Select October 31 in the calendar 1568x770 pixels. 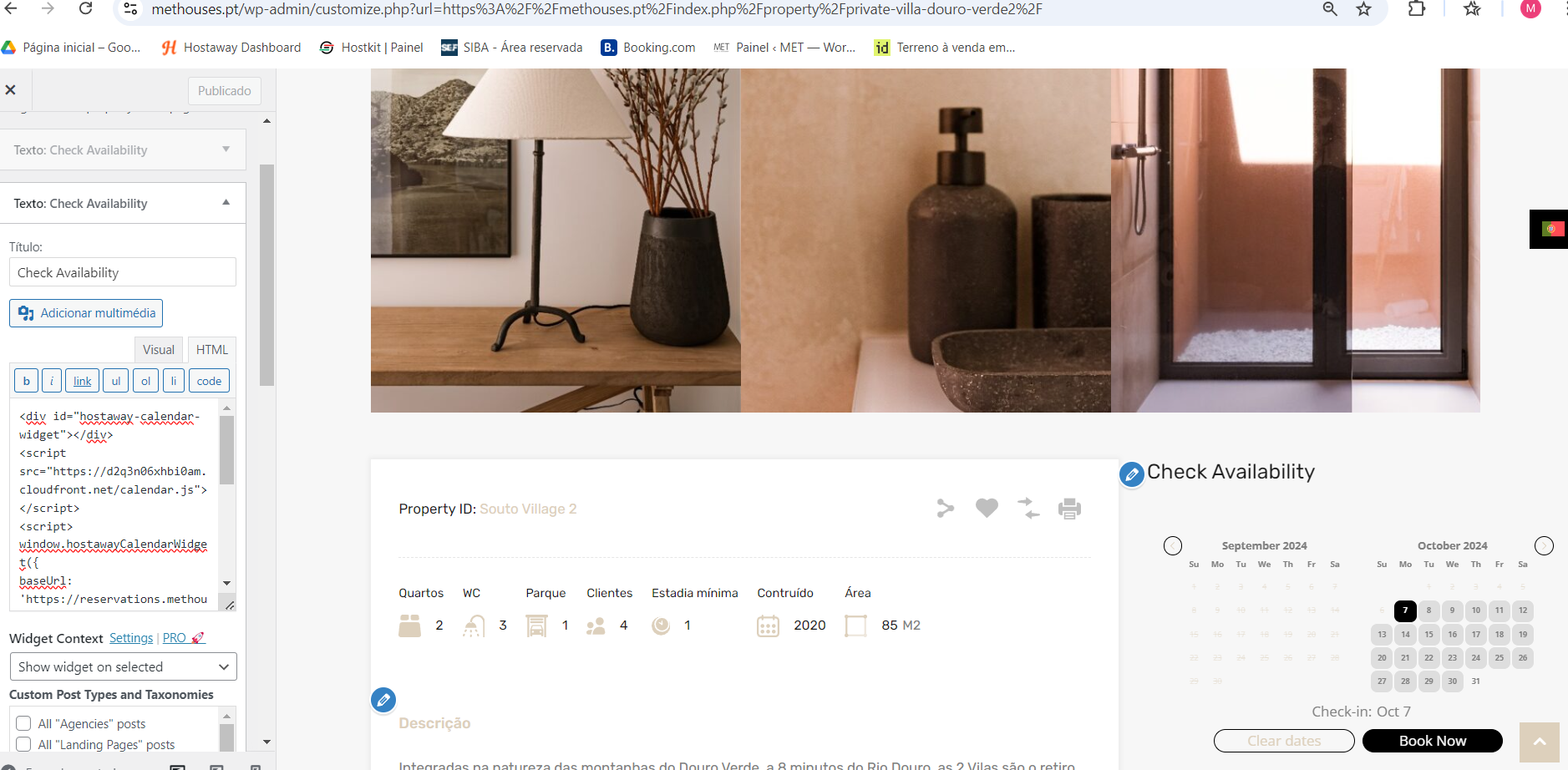point(1476,681)
